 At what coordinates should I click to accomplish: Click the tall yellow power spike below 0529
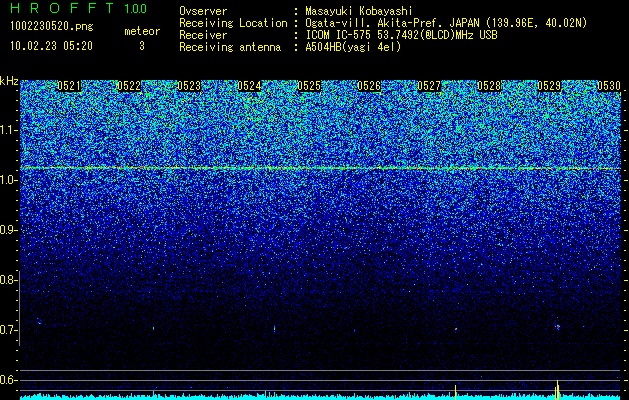(557, 390)
